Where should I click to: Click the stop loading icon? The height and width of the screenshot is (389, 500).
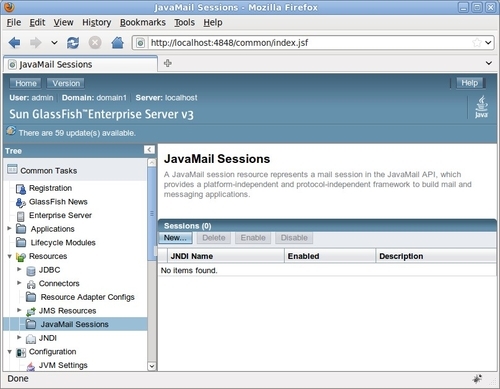(x=95, y=43)
